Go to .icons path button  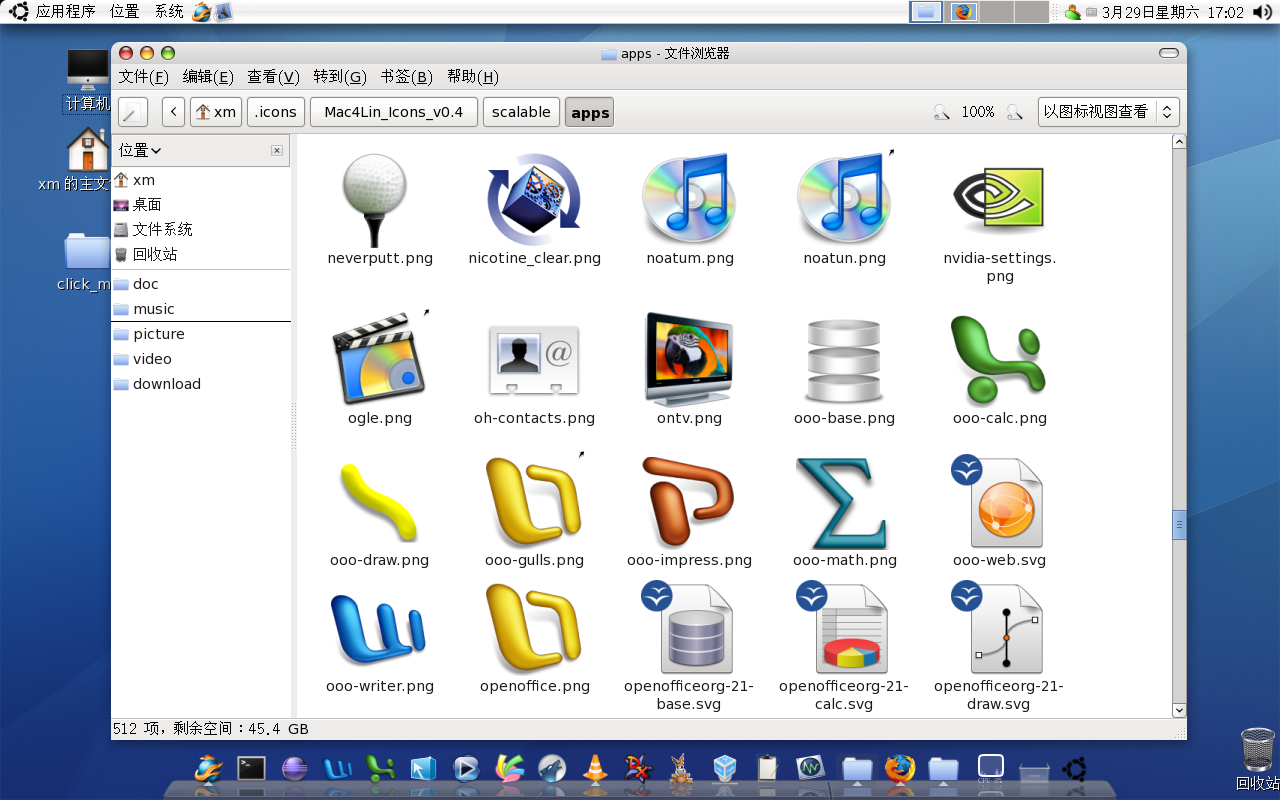click(275, 112)
